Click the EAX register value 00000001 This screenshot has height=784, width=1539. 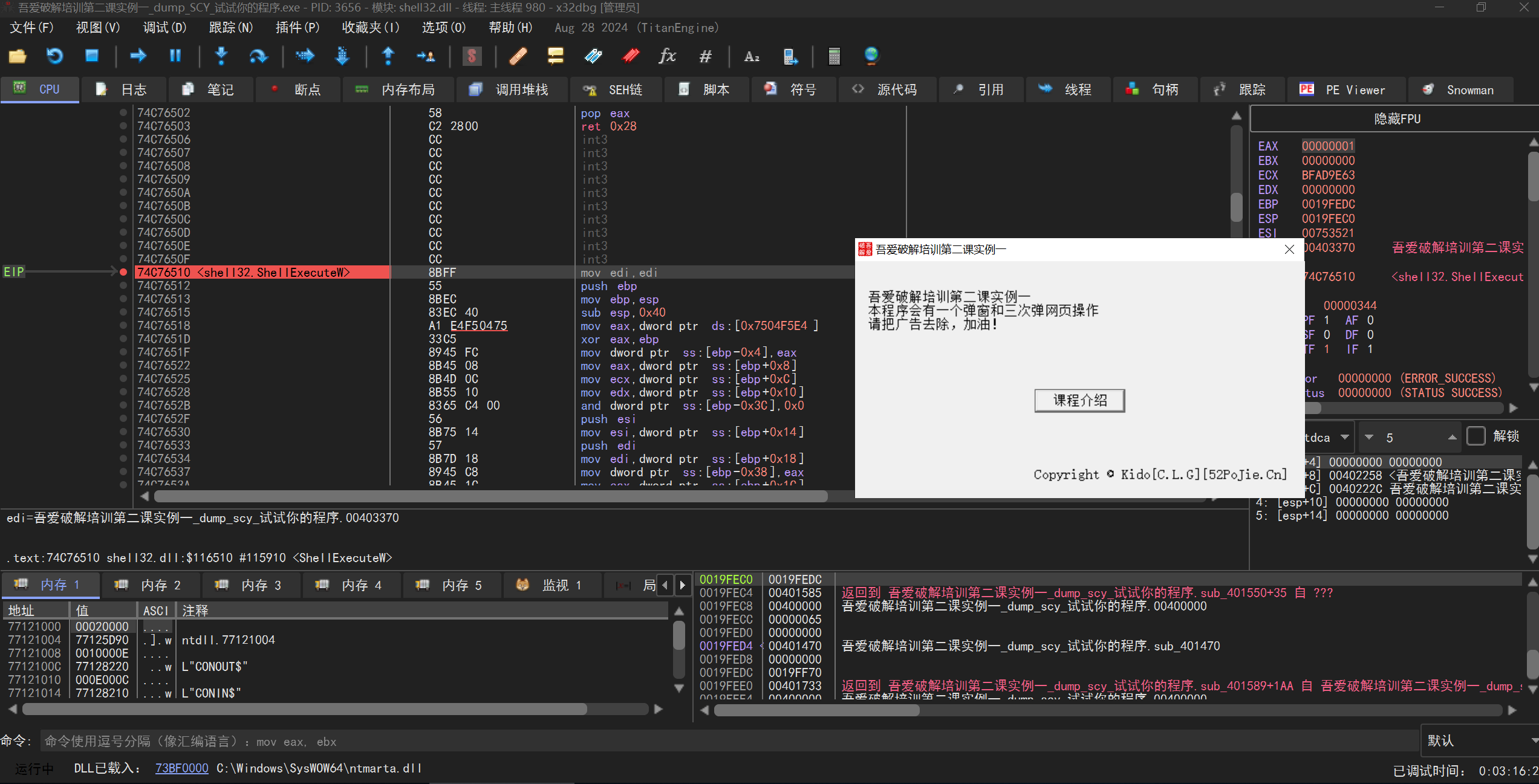click(x=1328, y=146)
